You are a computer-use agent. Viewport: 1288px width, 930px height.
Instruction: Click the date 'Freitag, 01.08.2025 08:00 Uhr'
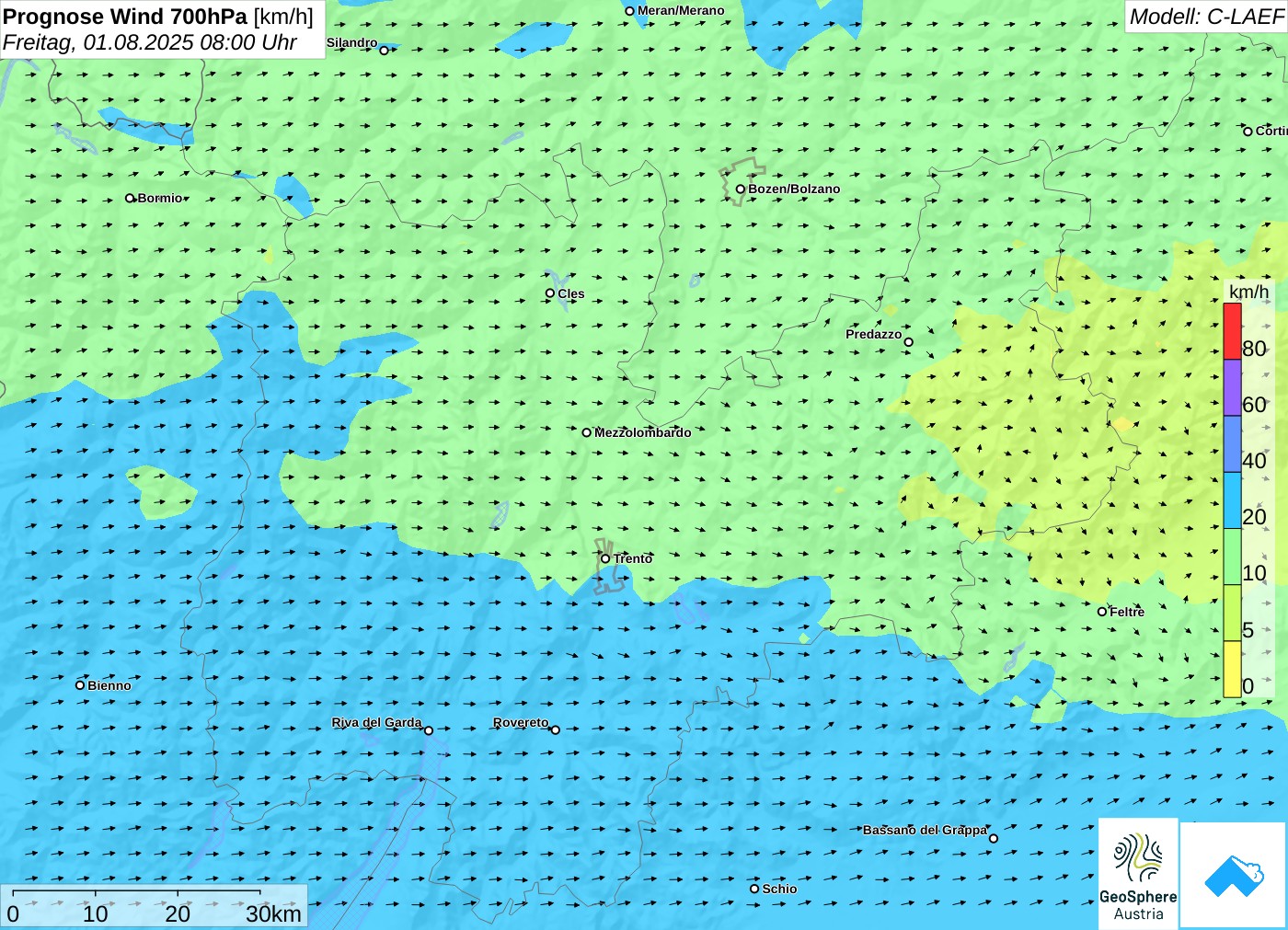point(150,42)
